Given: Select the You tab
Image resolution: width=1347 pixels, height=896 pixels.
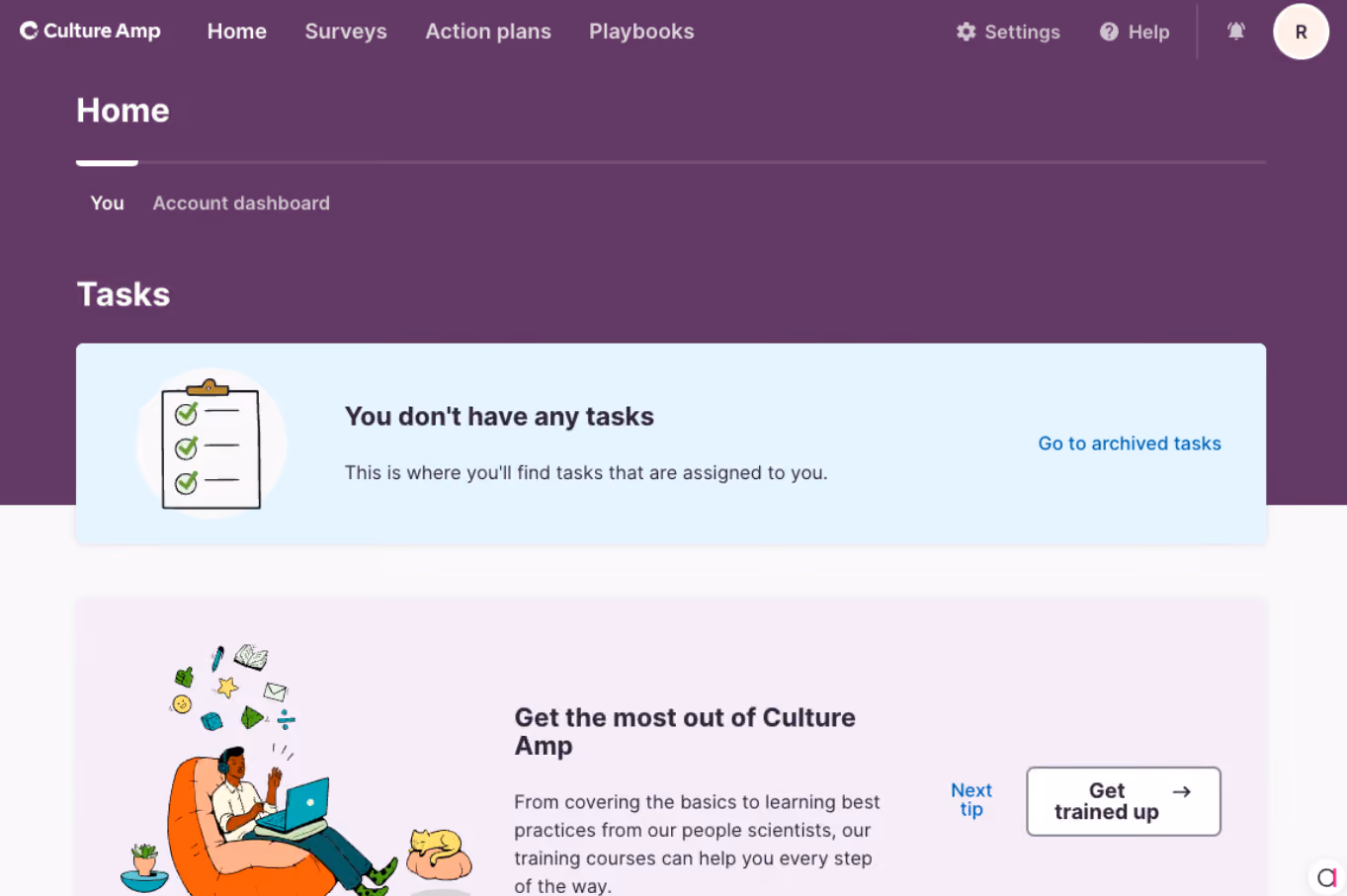Looking at the screenshot, I should (107, 203).
